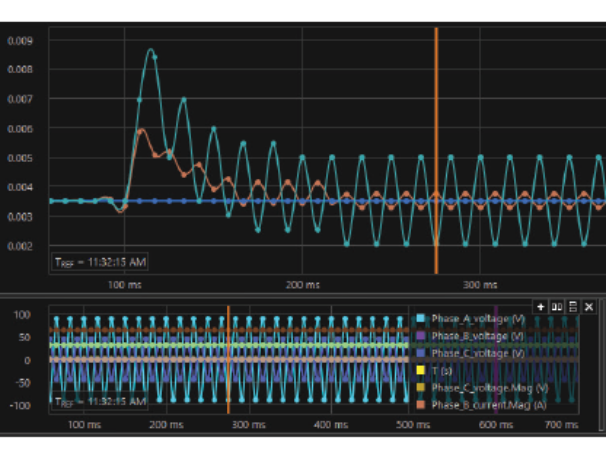
Task: Select the Phase_B_current.Mag (A) legend label
Action: coord(489,405)
